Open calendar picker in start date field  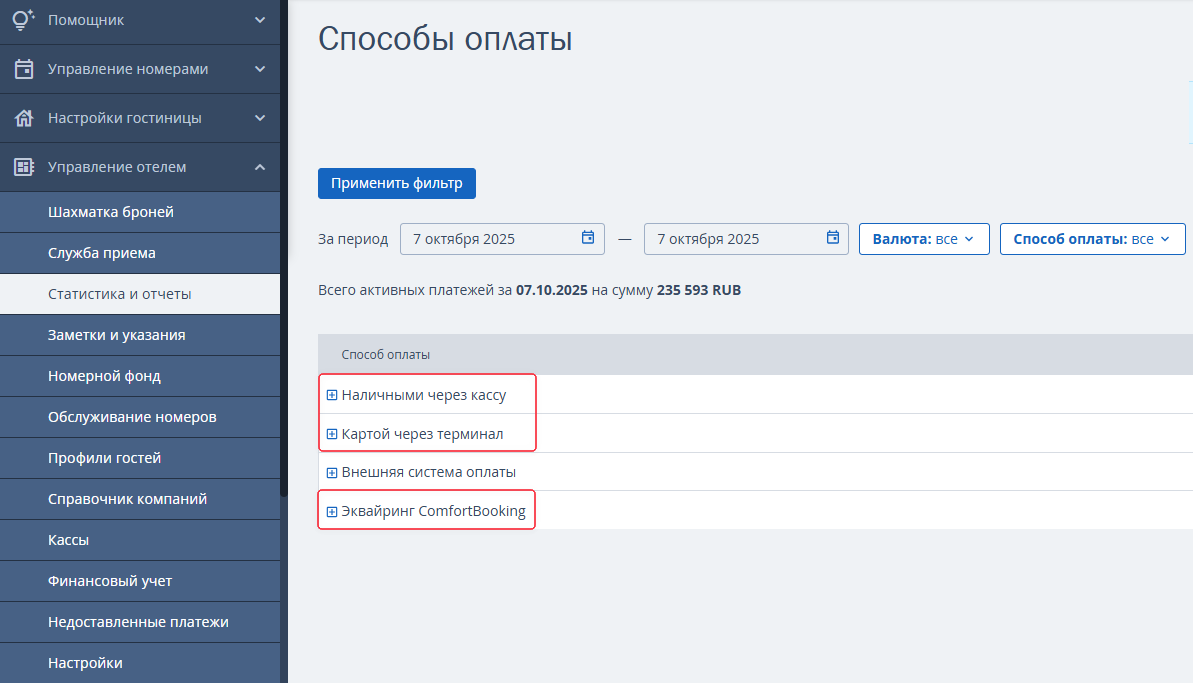[588, 238]
